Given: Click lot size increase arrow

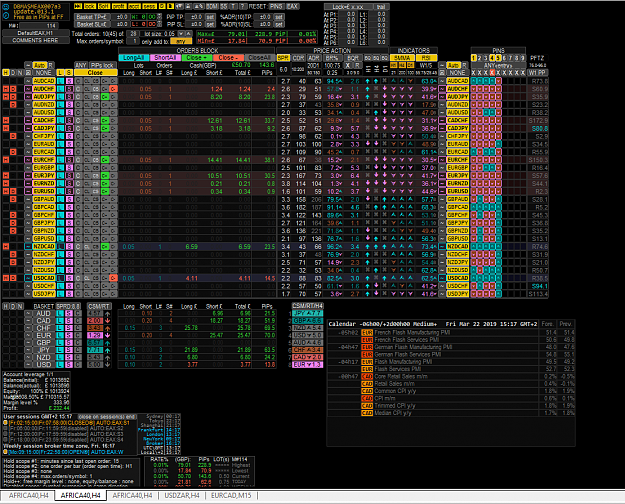Looking at the screenshot, I should click(189, 34).
